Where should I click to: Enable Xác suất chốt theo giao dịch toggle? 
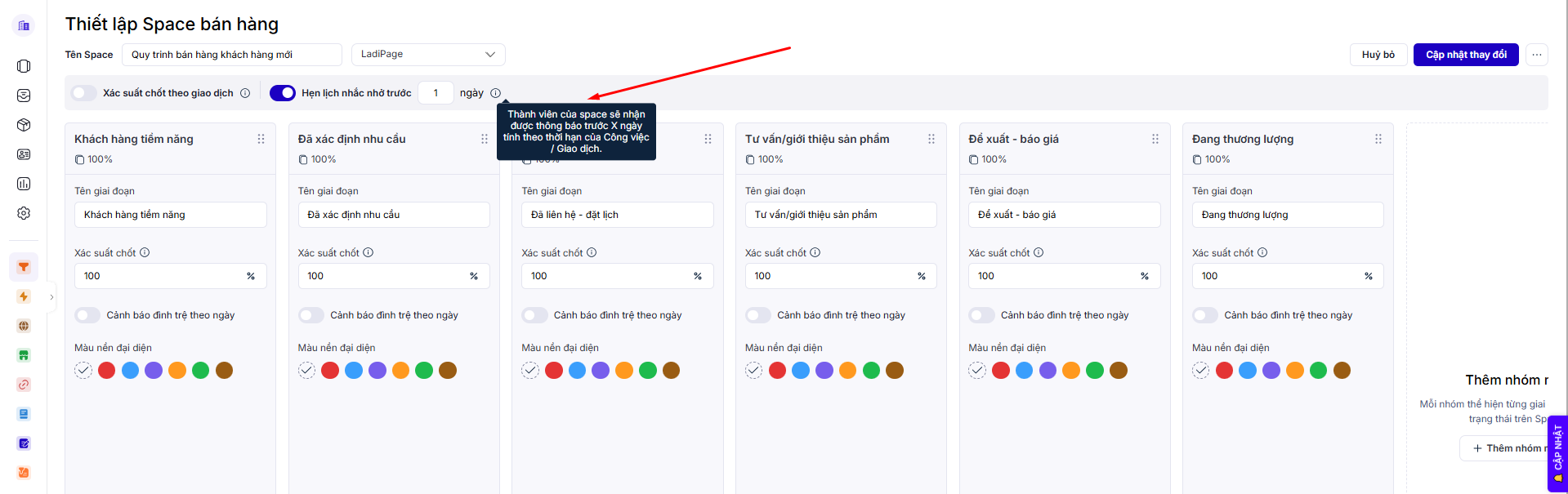point(84,93)
